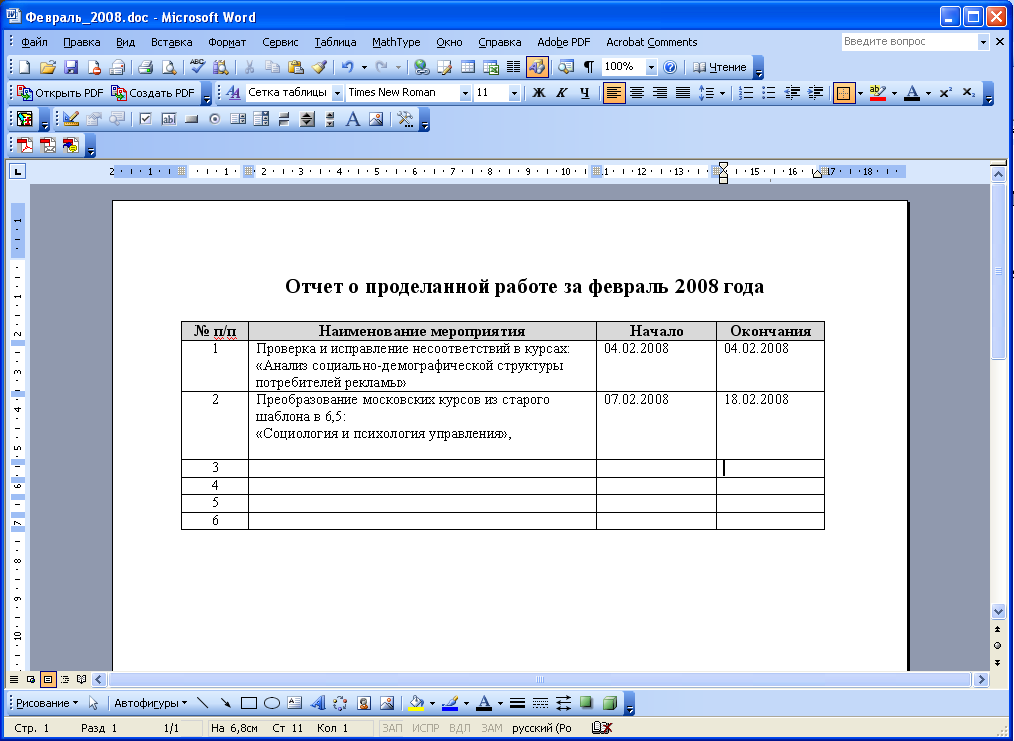This screenshot has width=1014, height=741.
Task: Apply numbered list
Action: [746, 93]
